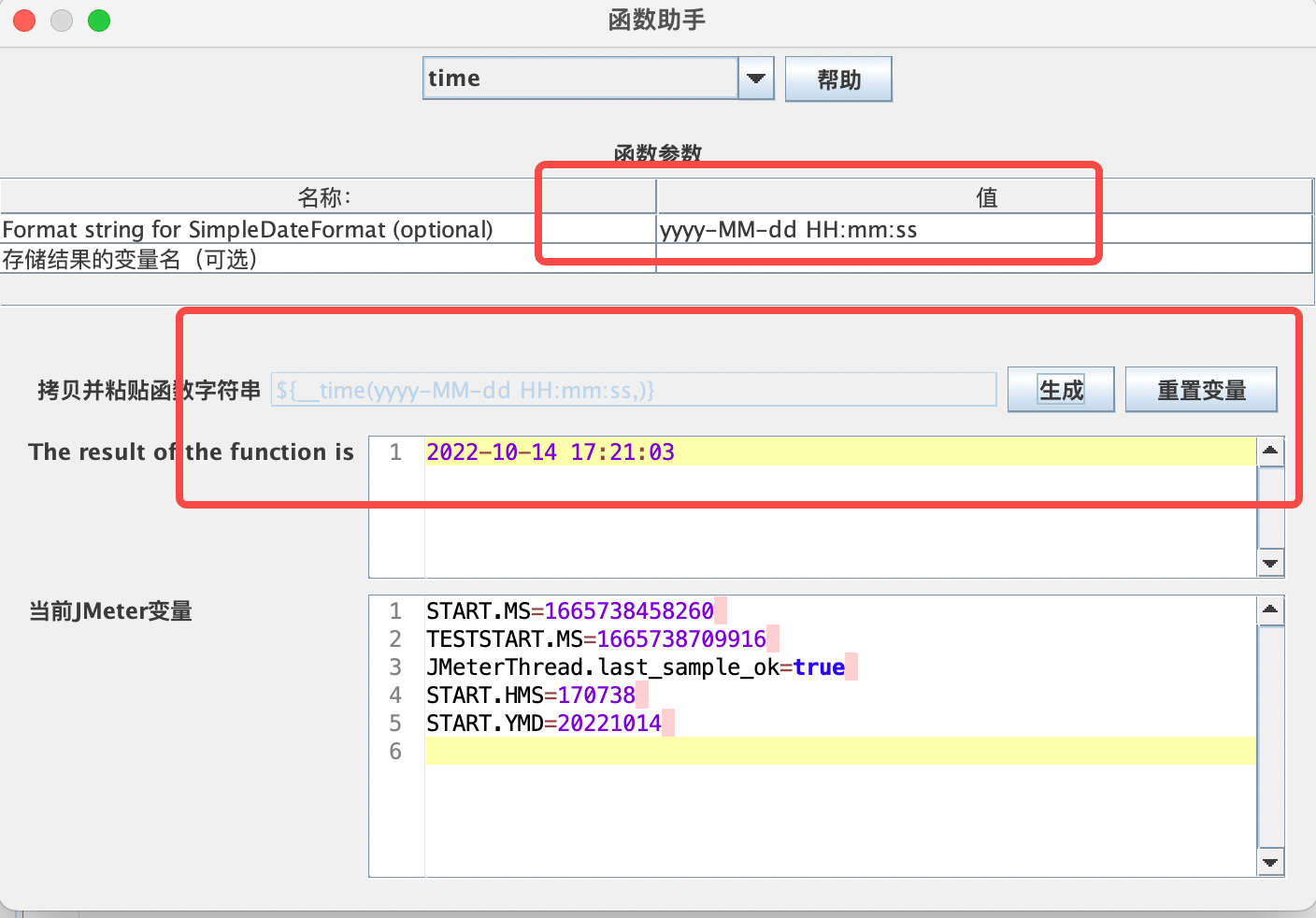Select the yyyy-MM-dd HH:mm:ss value cell
Image resolution: width=1316 pixels, height=918 pixels.
[x=984, y=229]
